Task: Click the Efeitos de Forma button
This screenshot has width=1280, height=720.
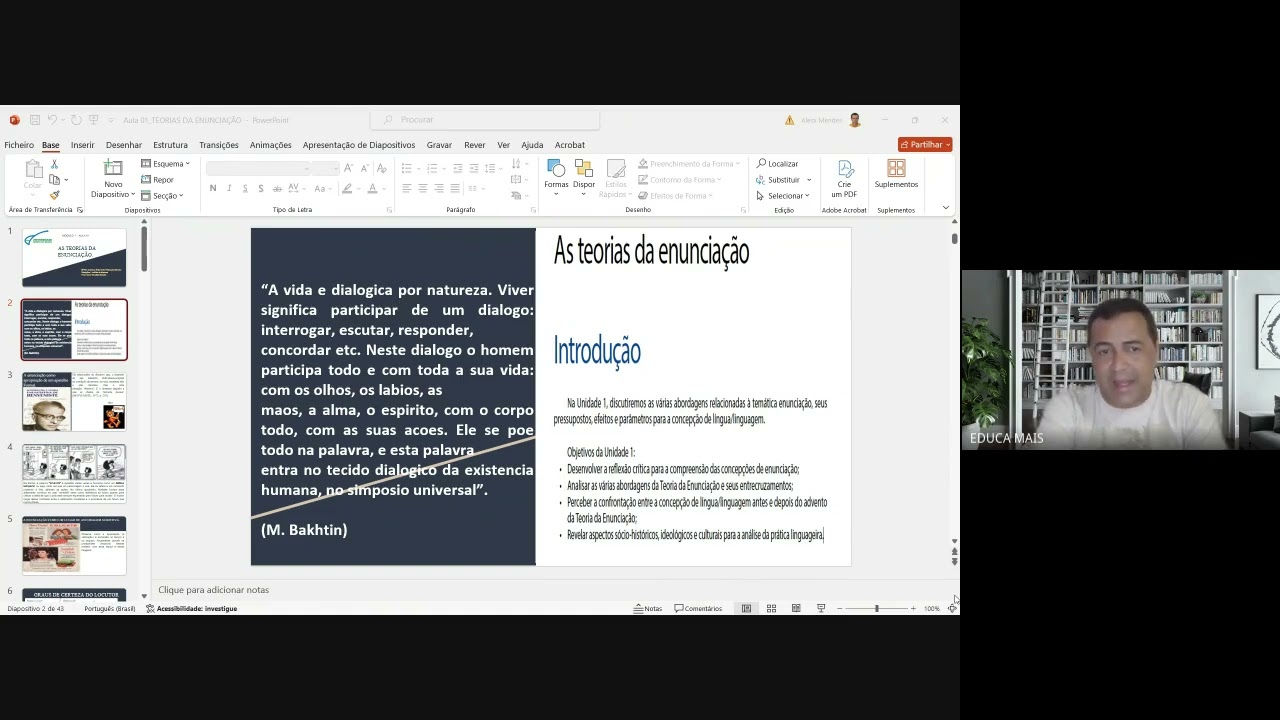Action: click(x=675, y=196)
